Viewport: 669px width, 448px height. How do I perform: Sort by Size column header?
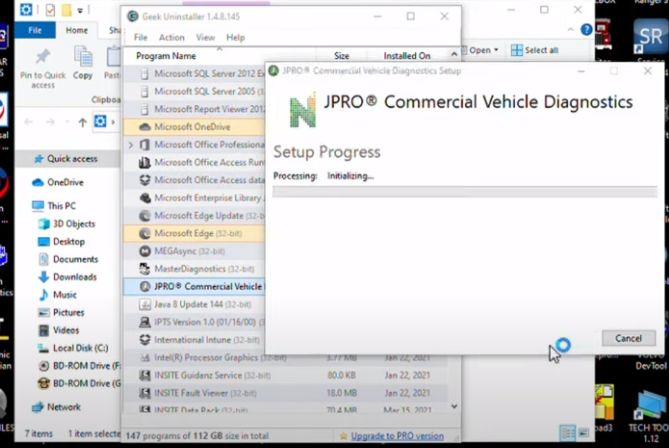pos(341,56)
